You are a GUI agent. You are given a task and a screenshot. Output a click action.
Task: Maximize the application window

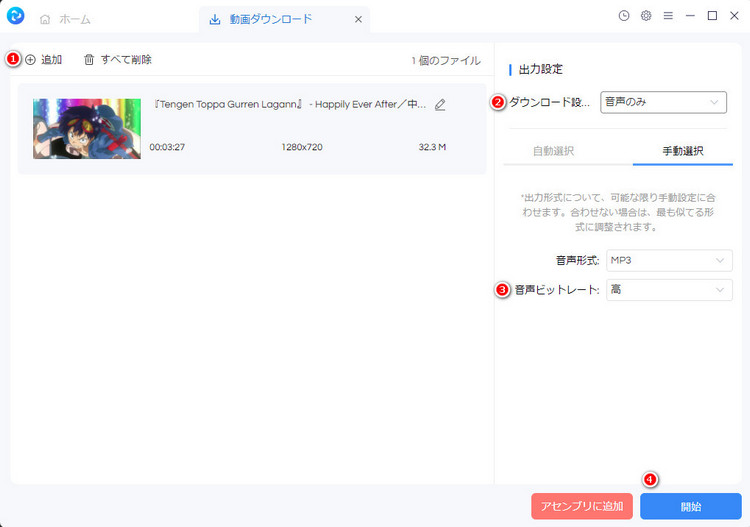click(712, 16)
